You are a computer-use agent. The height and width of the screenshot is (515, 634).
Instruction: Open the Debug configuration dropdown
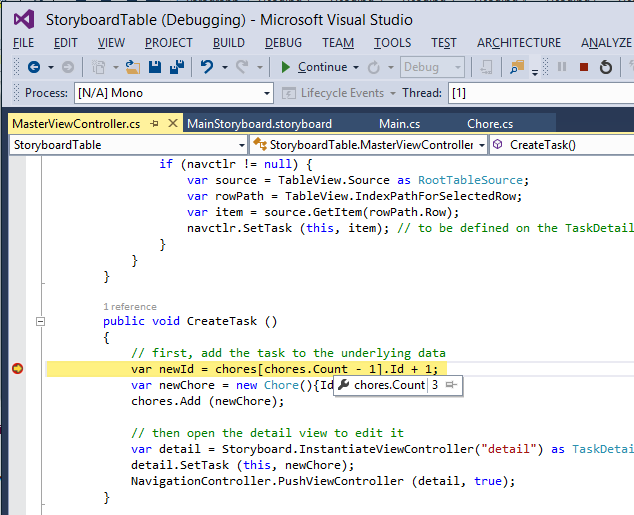click(x=432, y=67)
